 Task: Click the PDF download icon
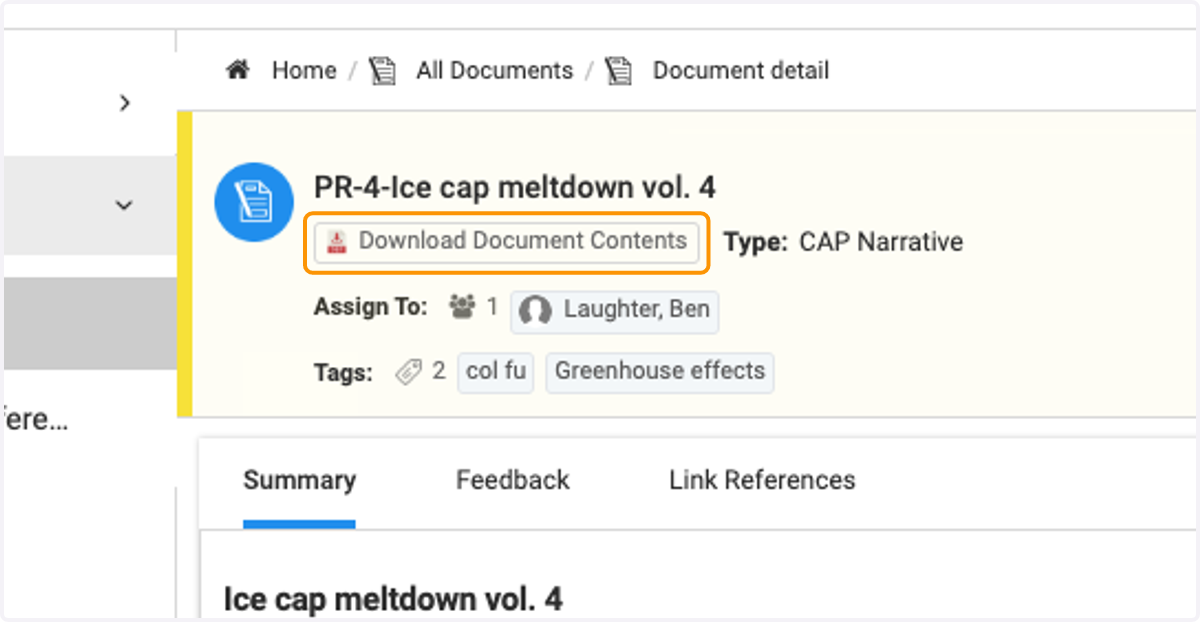[x=337, y=241]
